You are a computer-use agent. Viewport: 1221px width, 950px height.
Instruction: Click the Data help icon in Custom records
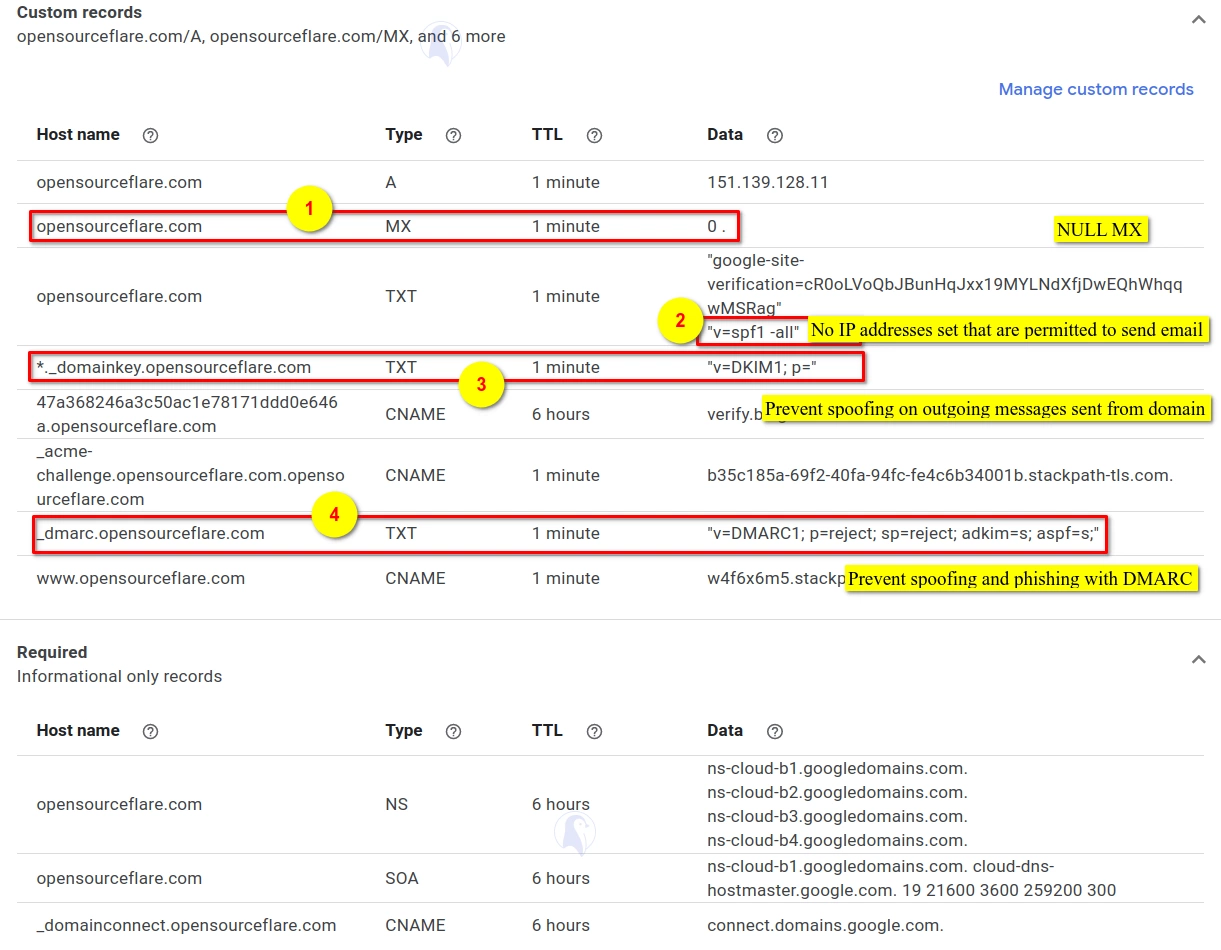click(x=774, y=135)
